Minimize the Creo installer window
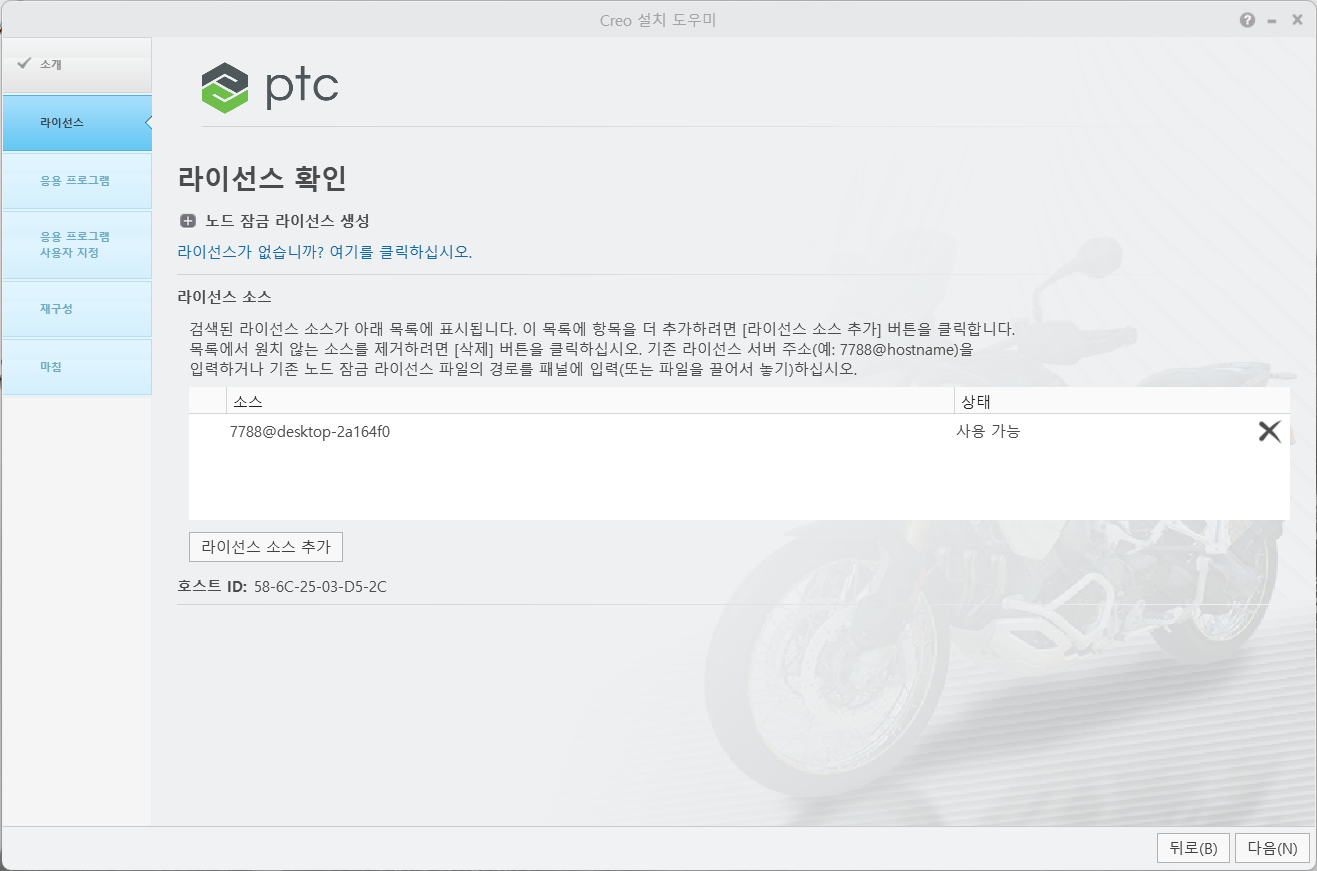1317x871 pixels. tap(1272, 20)
